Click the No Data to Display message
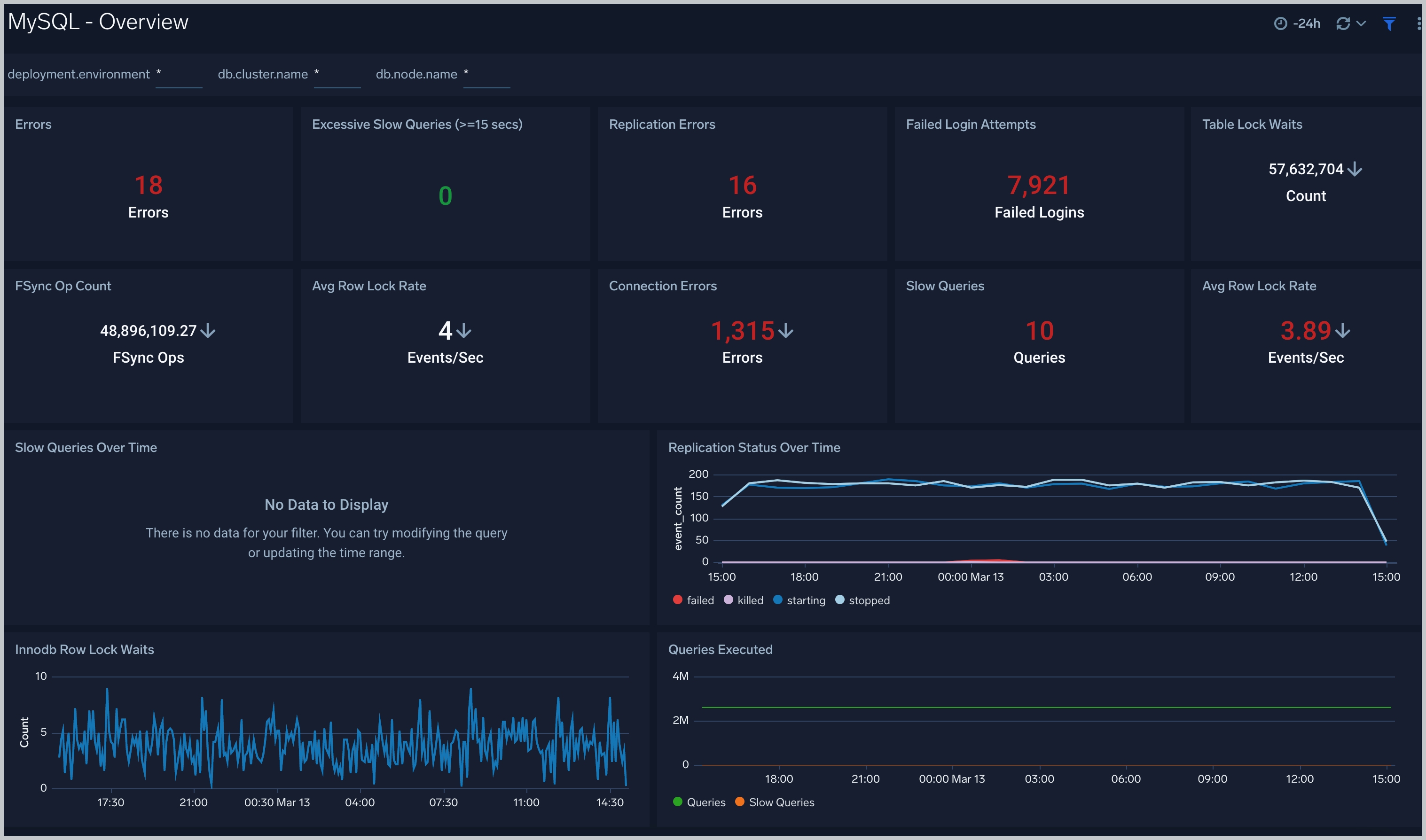Image resolution: width=1426 pixels, height=840 pixels. [x=327, y=505]
